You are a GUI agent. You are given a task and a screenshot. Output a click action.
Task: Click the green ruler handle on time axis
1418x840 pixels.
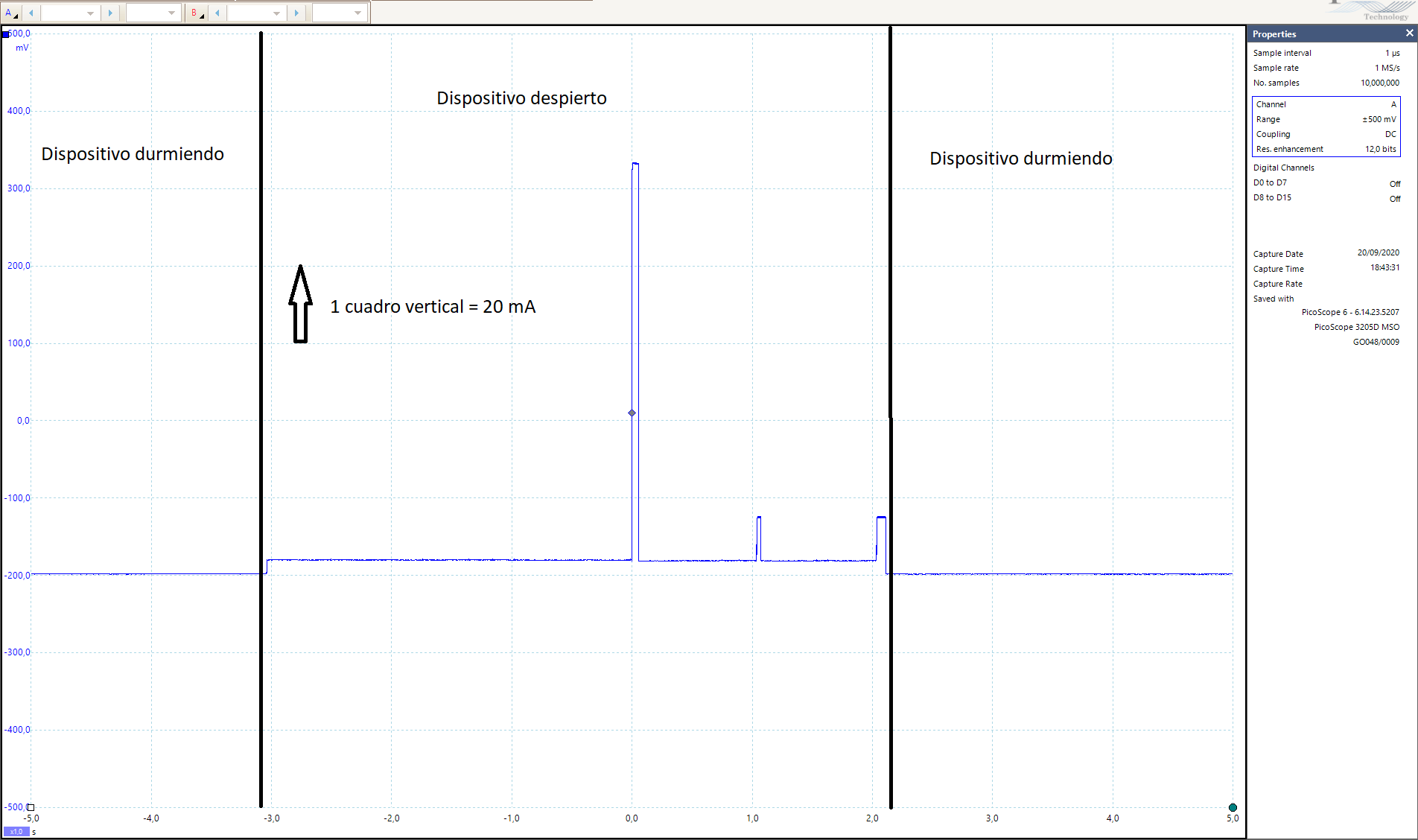click(x=1233, y=807)
